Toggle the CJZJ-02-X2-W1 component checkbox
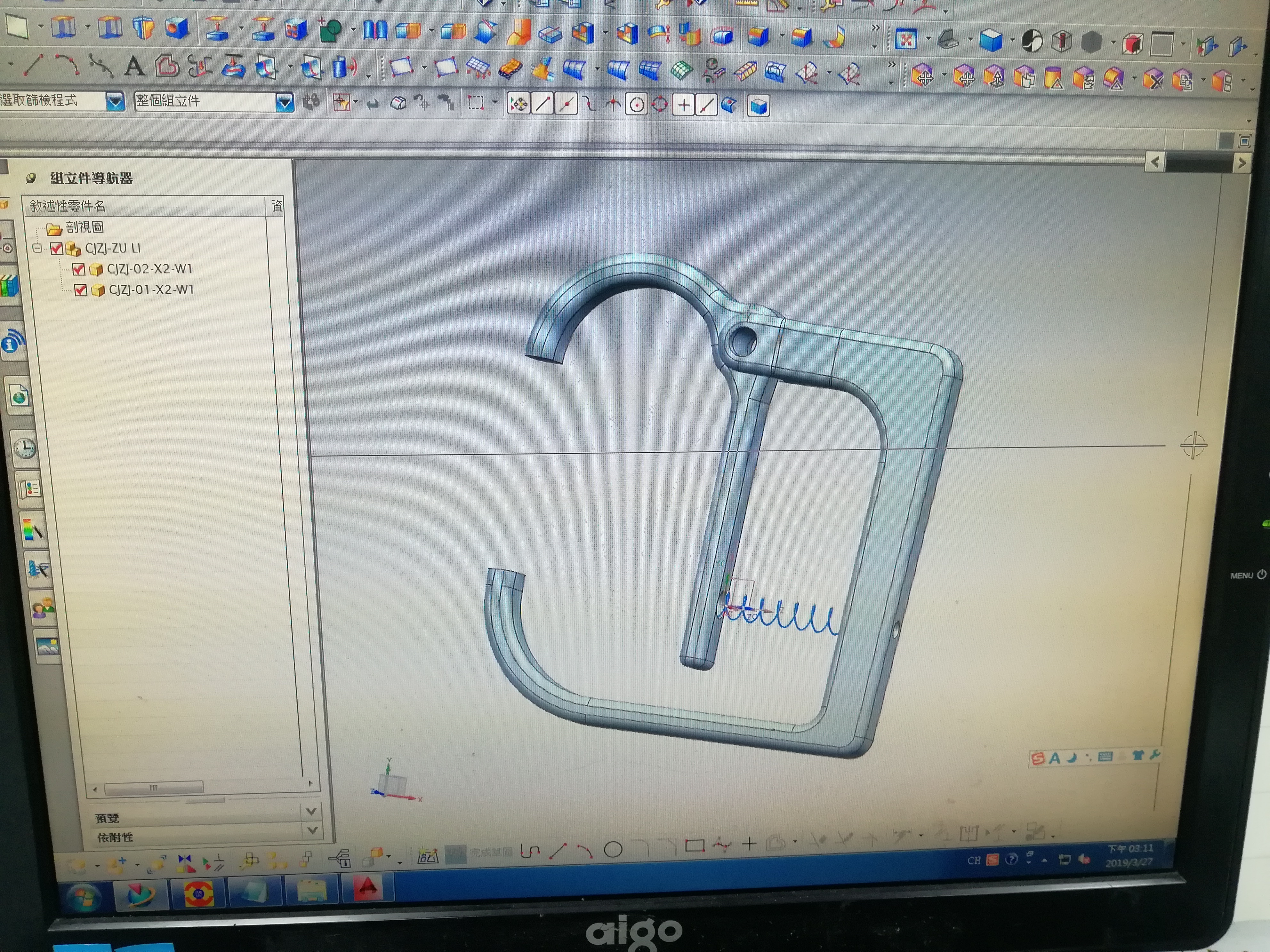Viewport: 1270px width, 952px height. coord(79,269)
